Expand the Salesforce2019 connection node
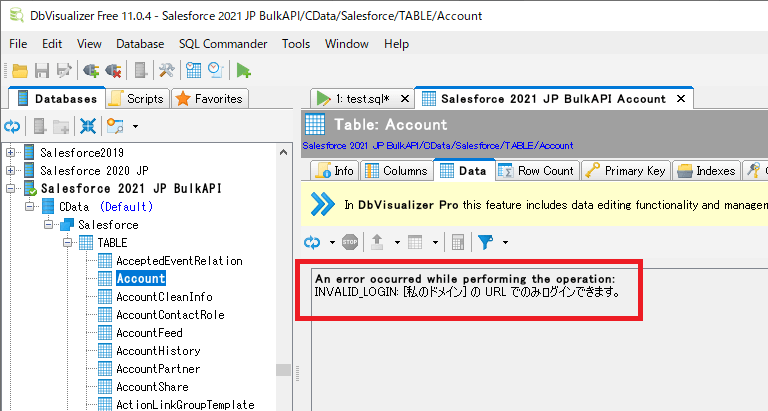Image resolution: width=768 pixels, height=411 pixels. [x=10, y=152]
